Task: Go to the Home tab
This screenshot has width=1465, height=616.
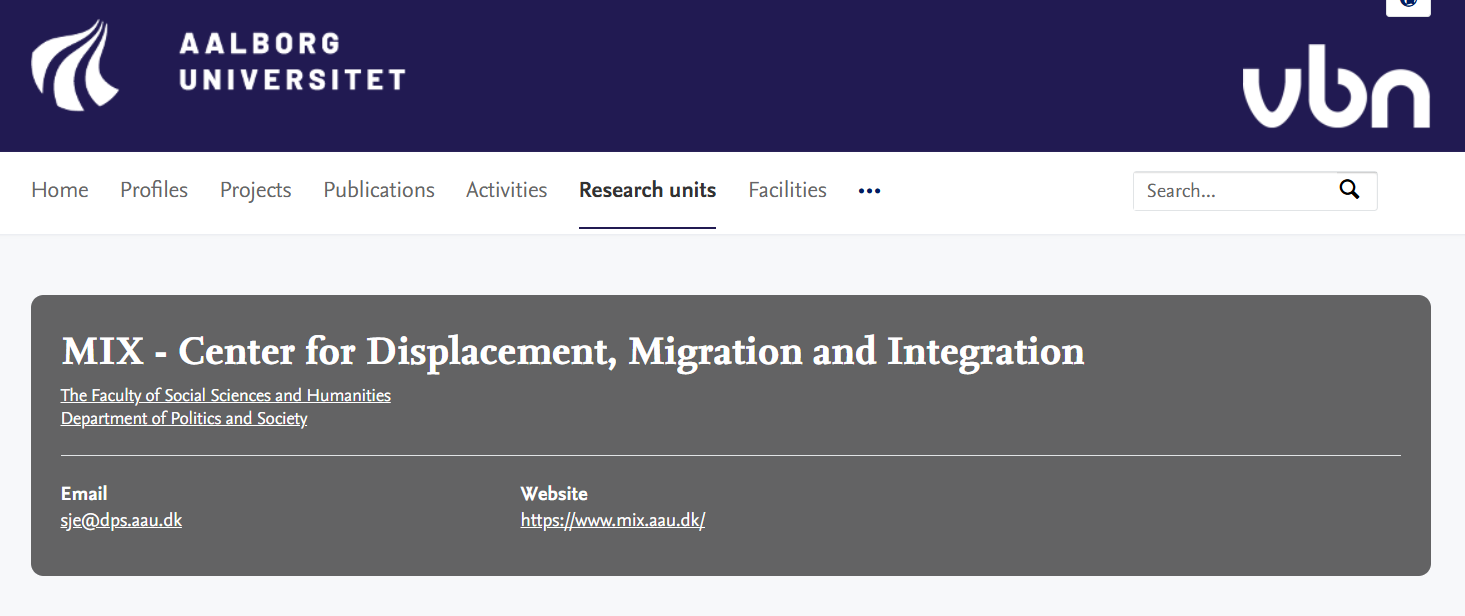Action: click(60, 190)
